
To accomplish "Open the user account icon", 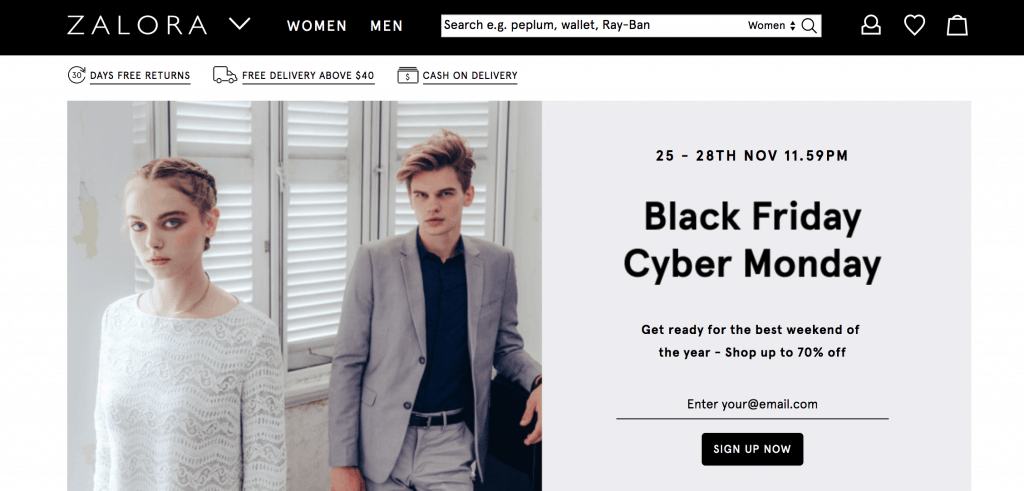I will click(x=871, y=25).
